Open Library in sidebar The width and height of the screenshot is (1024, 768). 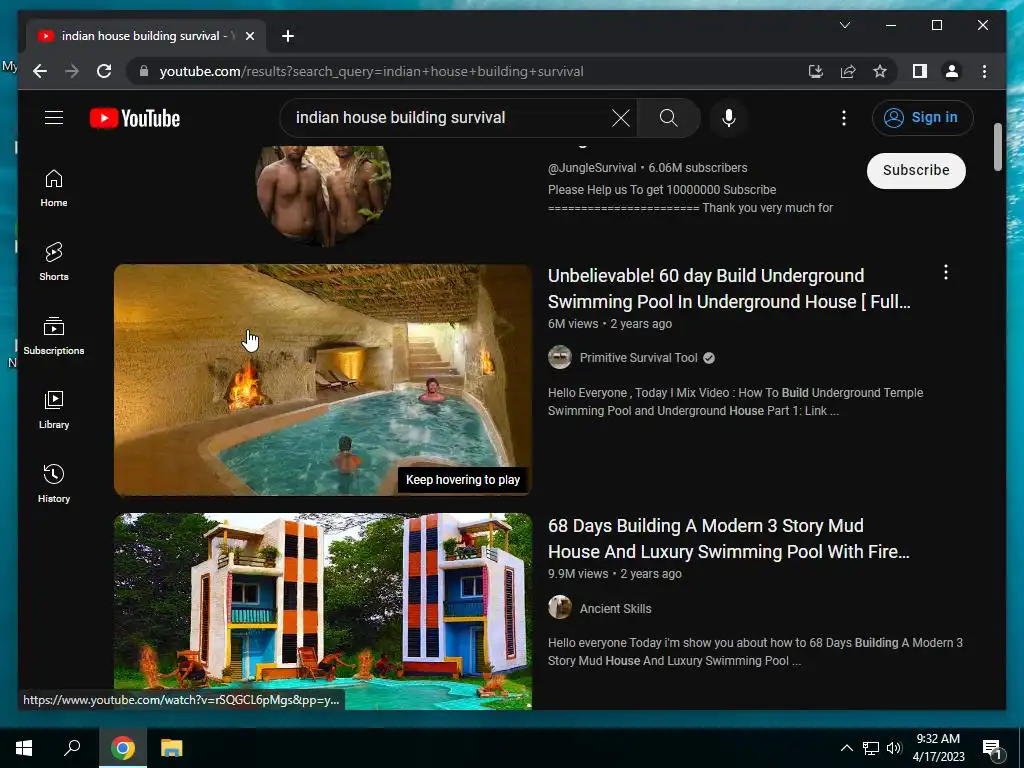[54, 410]
